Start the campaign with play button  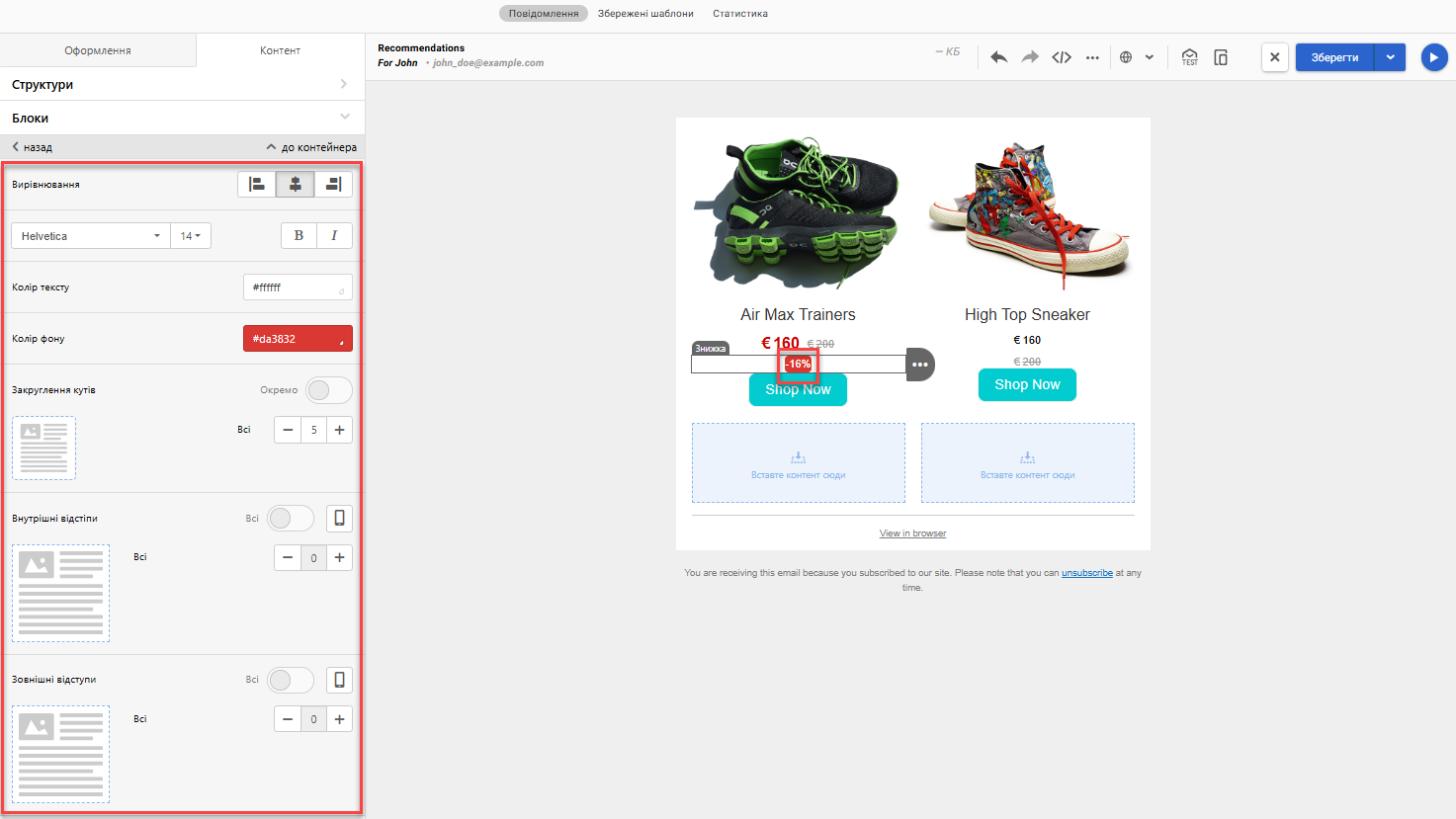(1433, 57)
